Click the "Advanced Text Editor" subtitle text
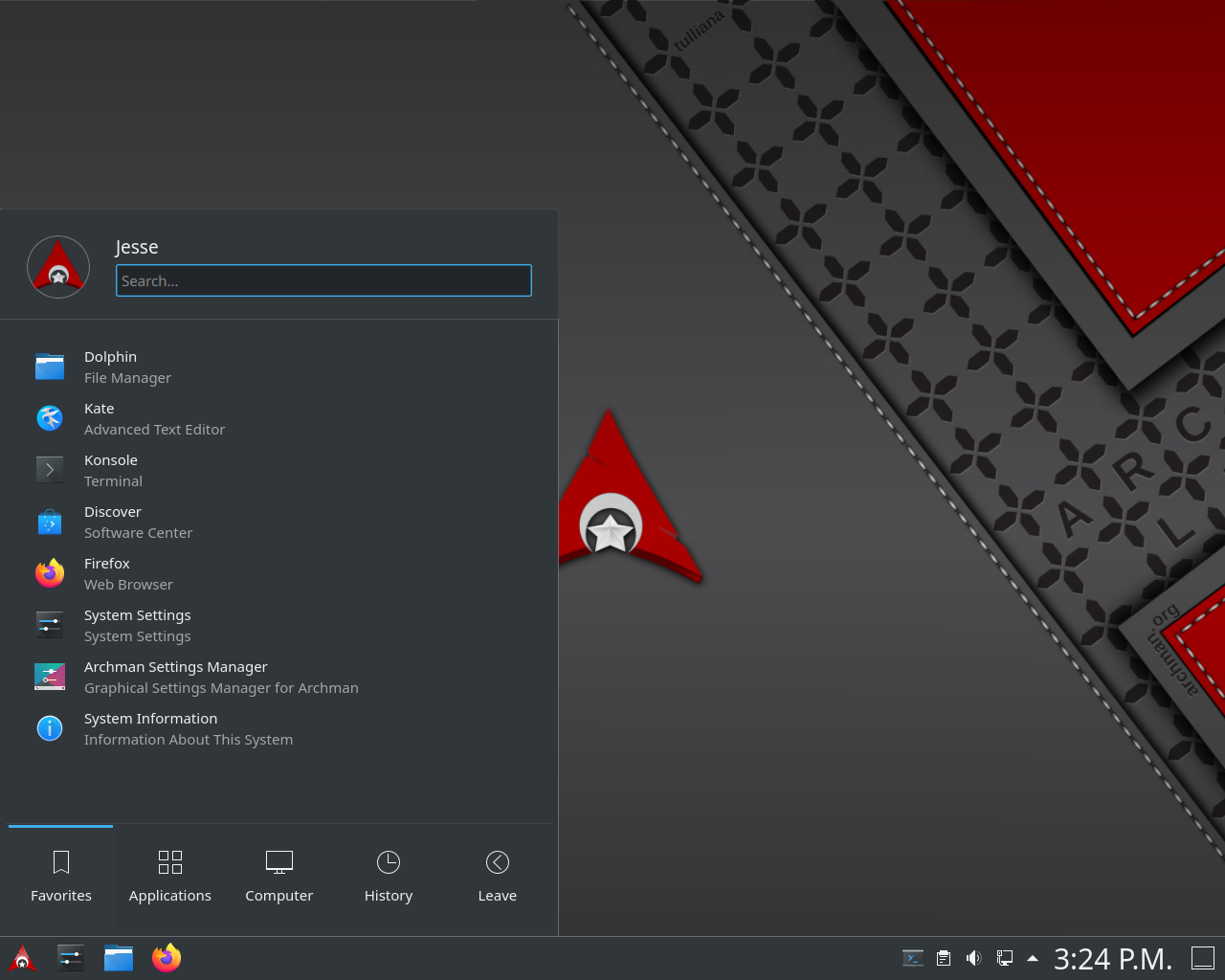 click(154, 430)
